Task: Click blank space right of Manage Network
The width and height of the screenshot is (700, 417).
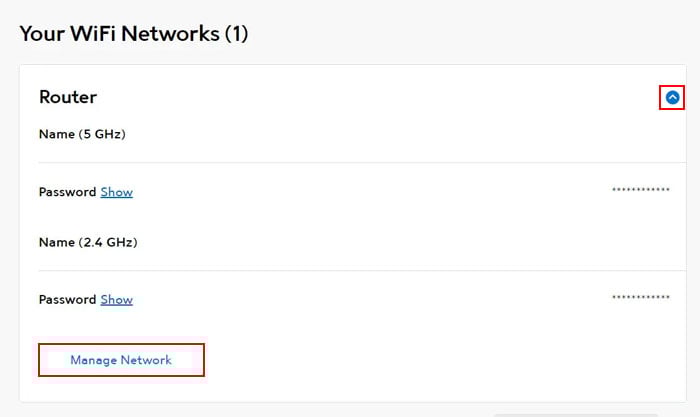Action: pyautogui.click(x=442, y=360)
